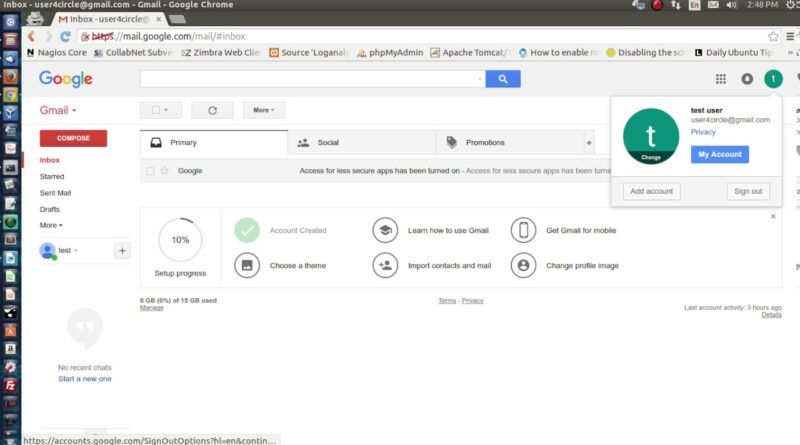Click Add account button
This screenshot has height=445, width=800.
point(652,191)
